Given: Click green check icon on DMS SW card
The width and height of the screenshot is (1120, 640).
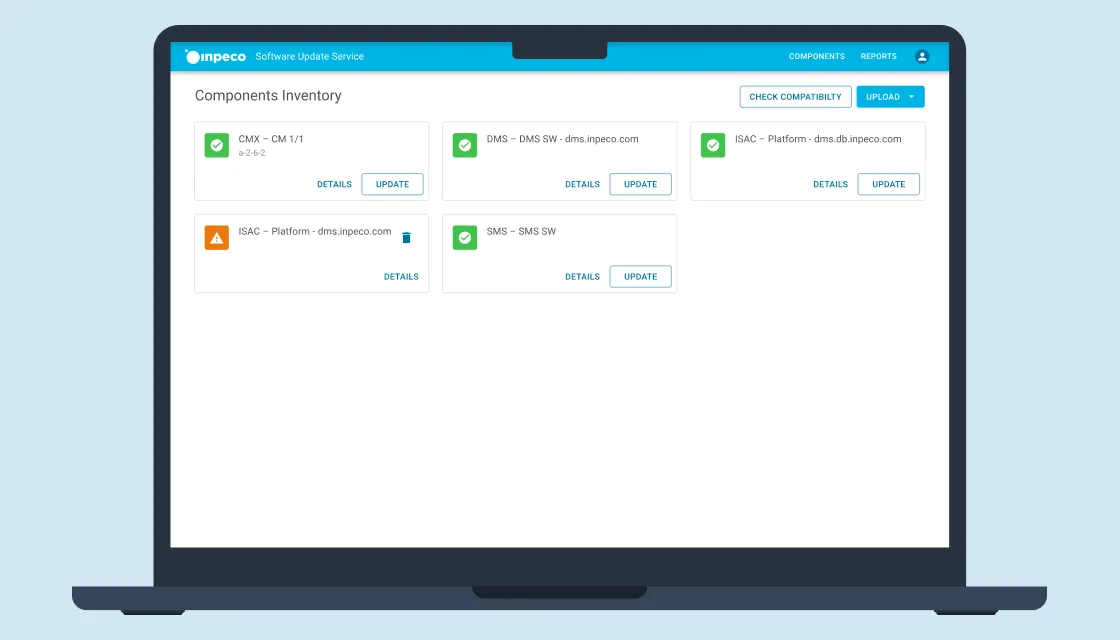Looking at the screenshot, I should pyautogui.click(x=465, y=145).
